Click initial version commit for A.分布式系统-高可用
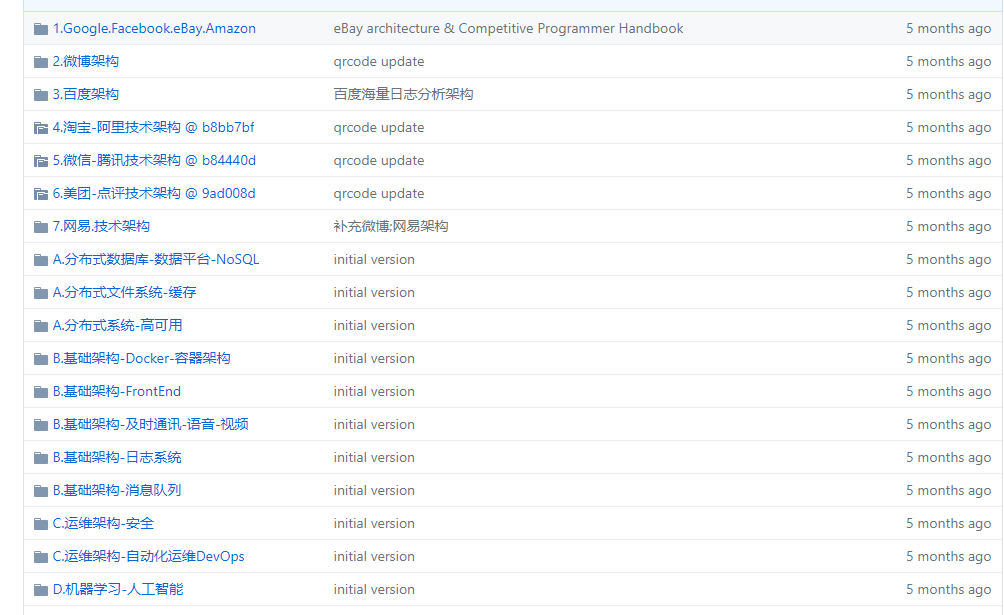 [374, 325]
